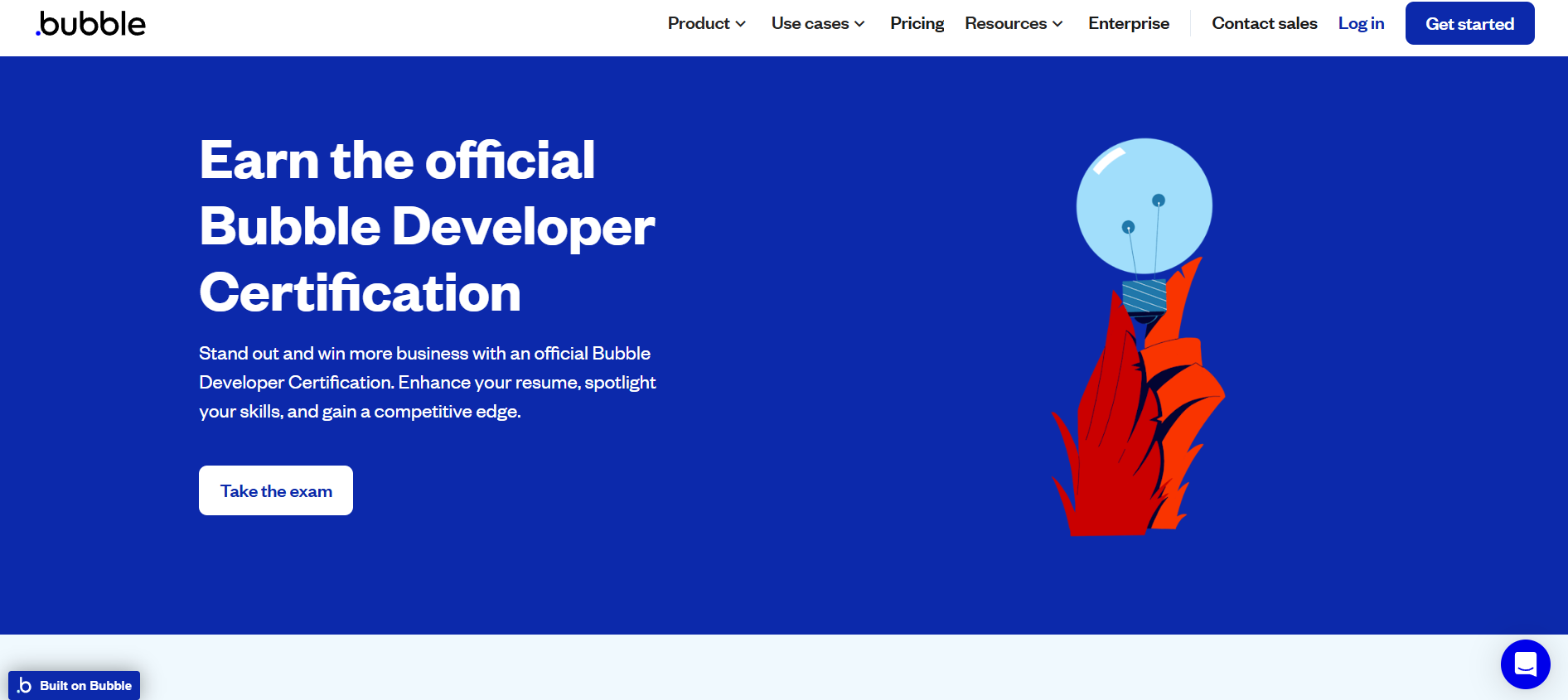This screenshot has width=1568, height=700.
Task: Click the red hand holding the bulb
Action: pos(1138,414)
